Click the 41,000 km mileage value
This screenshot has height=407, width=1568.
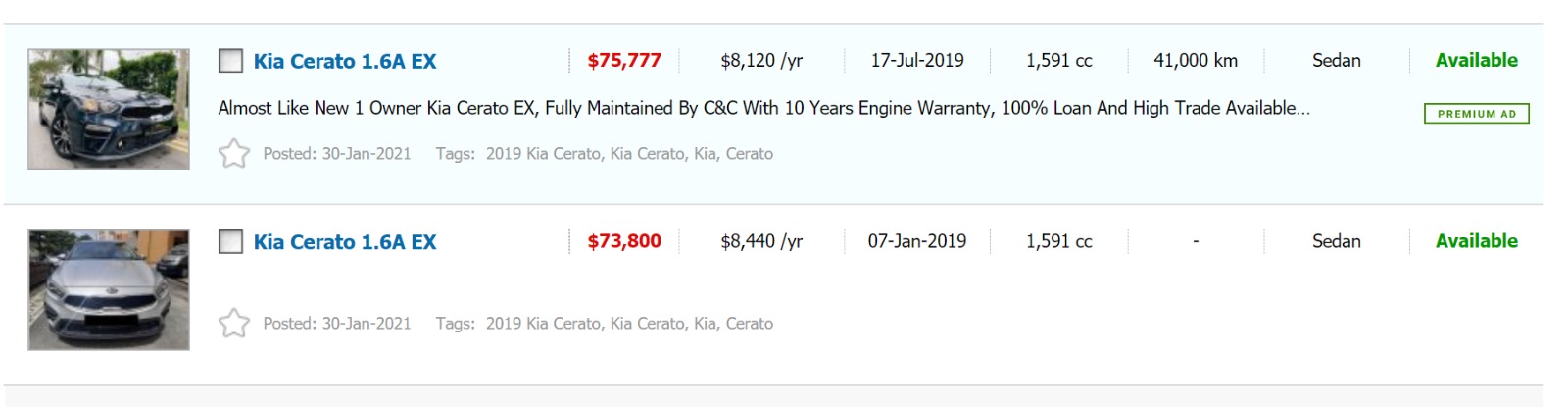(1196, 61)
